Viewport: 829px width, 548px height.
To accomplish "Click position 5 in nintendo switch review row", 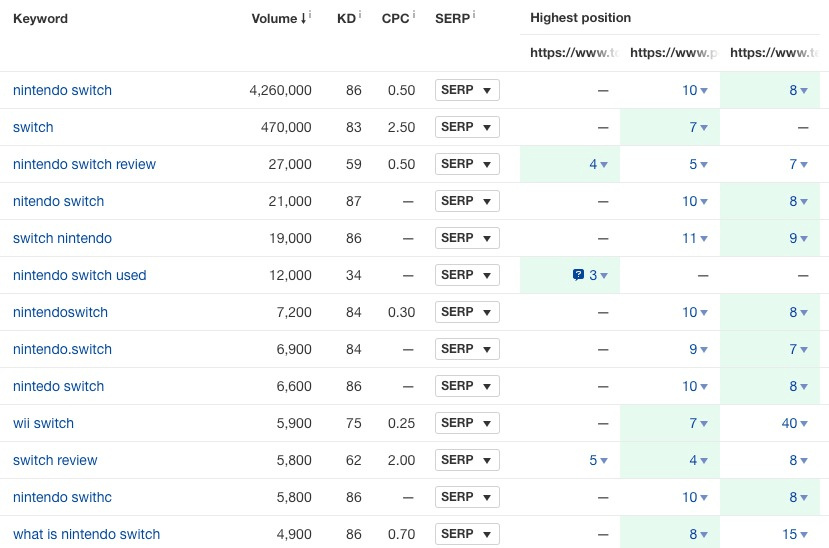I will point(698,164).
